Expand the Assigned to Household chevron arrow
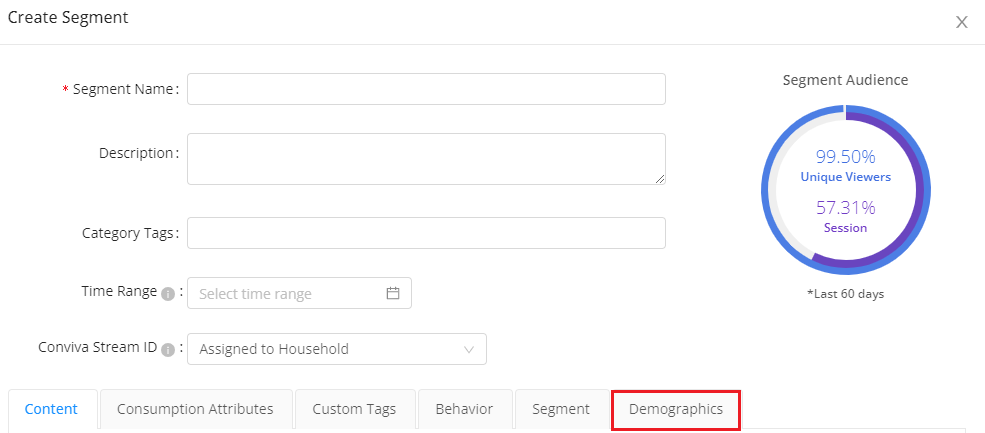 pos(469,349)
